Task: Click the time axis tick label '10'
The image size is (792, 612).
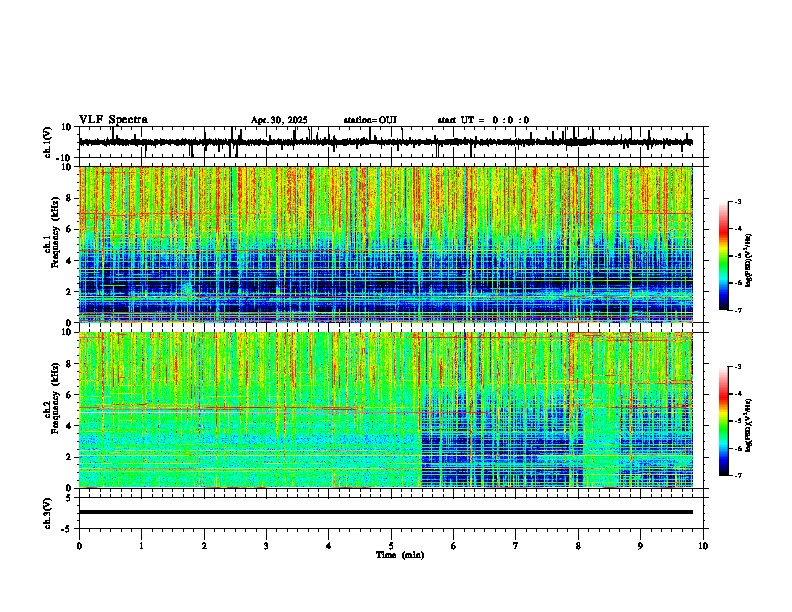Action: 703,546
